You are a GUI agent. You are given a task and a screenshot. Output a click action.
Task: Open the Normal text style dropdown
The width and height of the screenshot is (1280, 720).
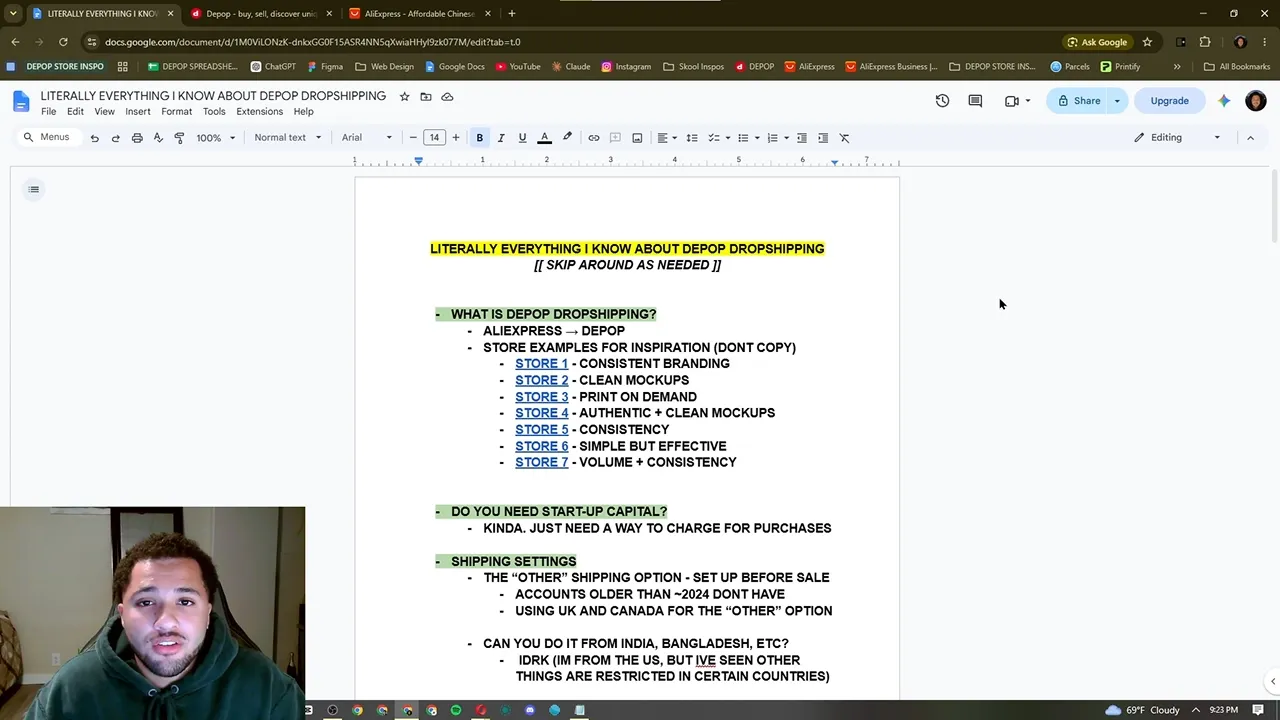pyautogui.click(x=288, y=138)
